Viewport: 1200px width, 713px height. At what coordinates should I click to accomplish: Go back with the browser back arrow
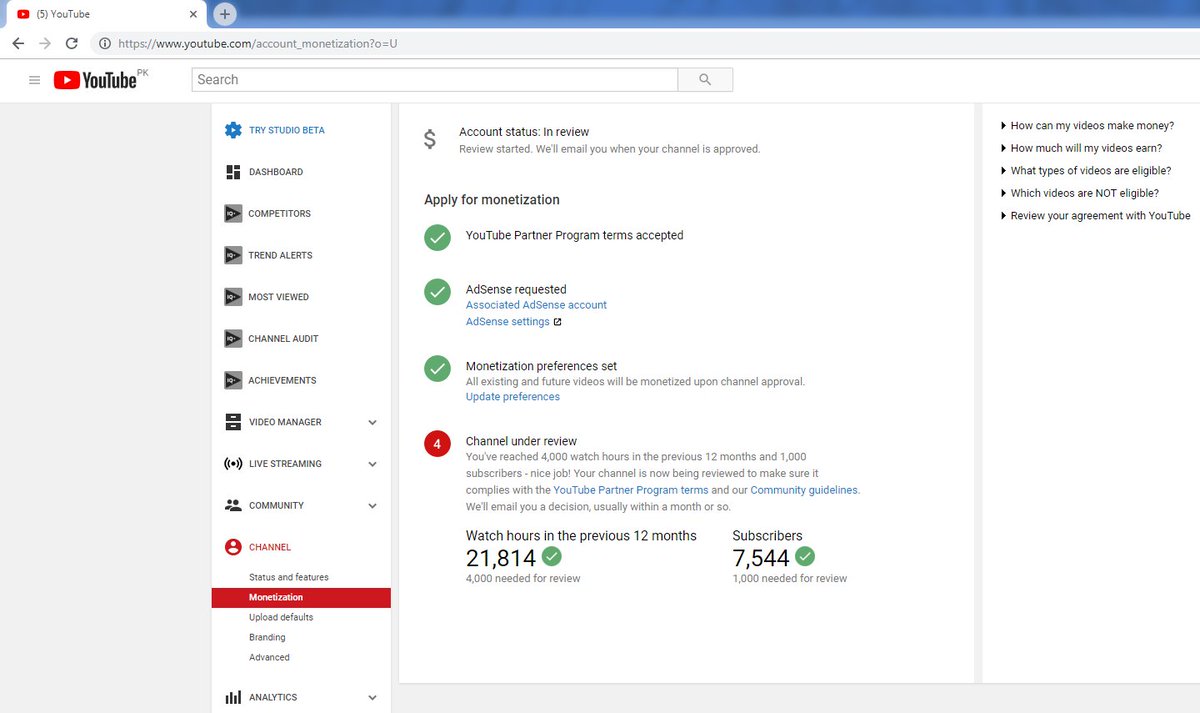pyautogui.click(x=18, y=44)
